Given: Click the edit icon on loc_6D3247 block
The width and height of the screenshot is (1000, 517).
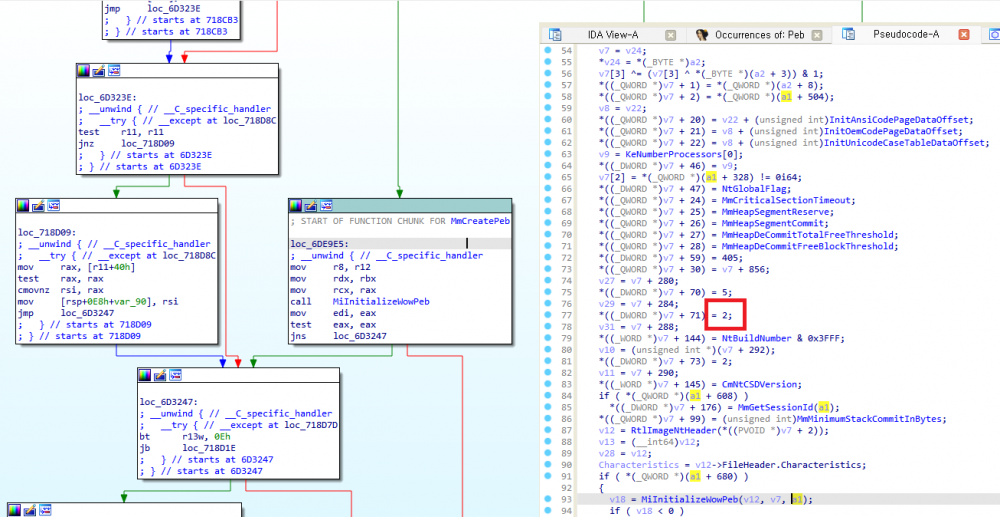Looking at the screenshot, I should click(160, 375).
